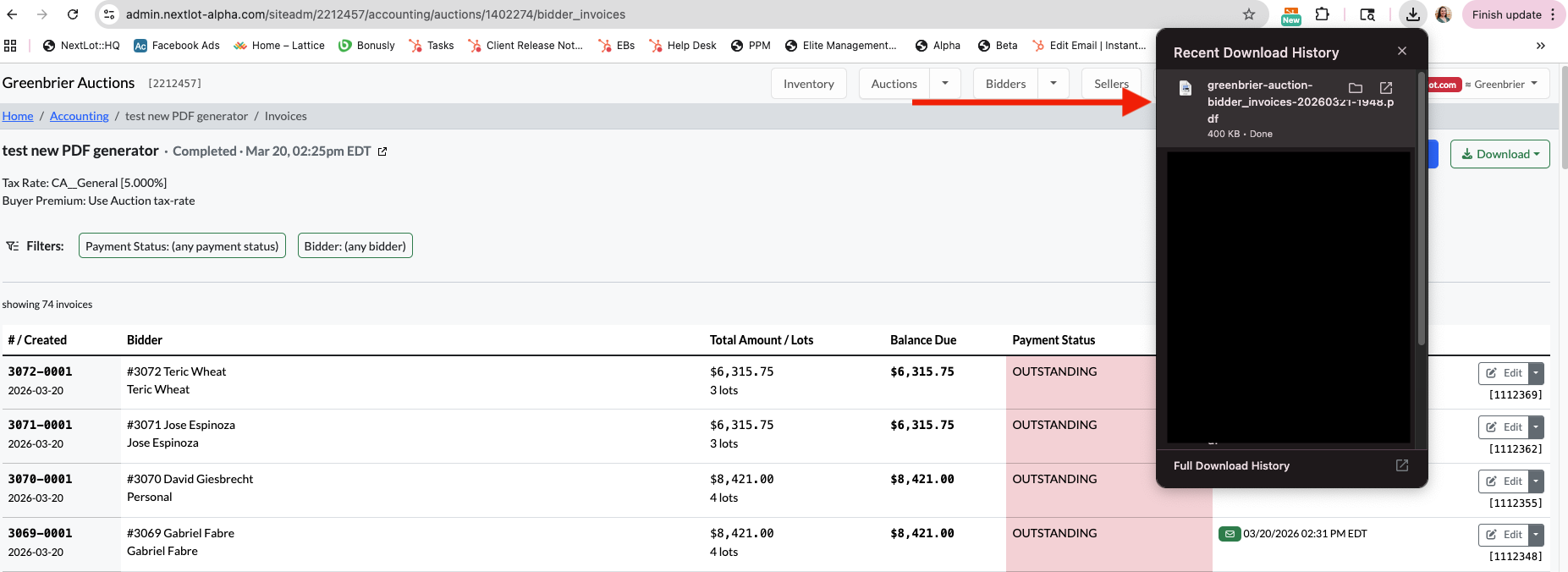Expand the Auctions dropdown arrow
This screenshot has width=1568, height=572.
[945, 84]
